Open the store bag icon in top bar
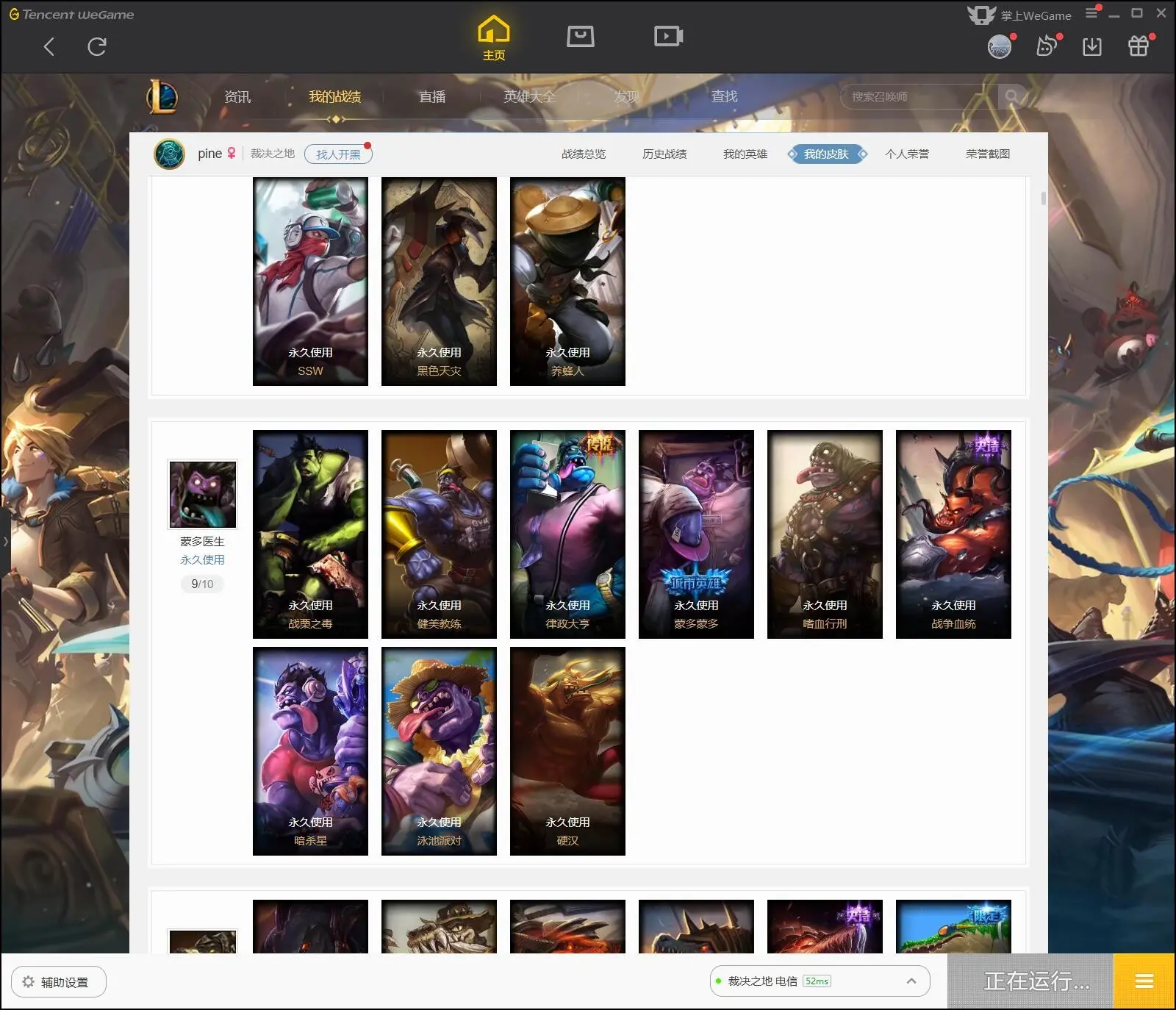1176x1010 pixels. coord(581,36)
